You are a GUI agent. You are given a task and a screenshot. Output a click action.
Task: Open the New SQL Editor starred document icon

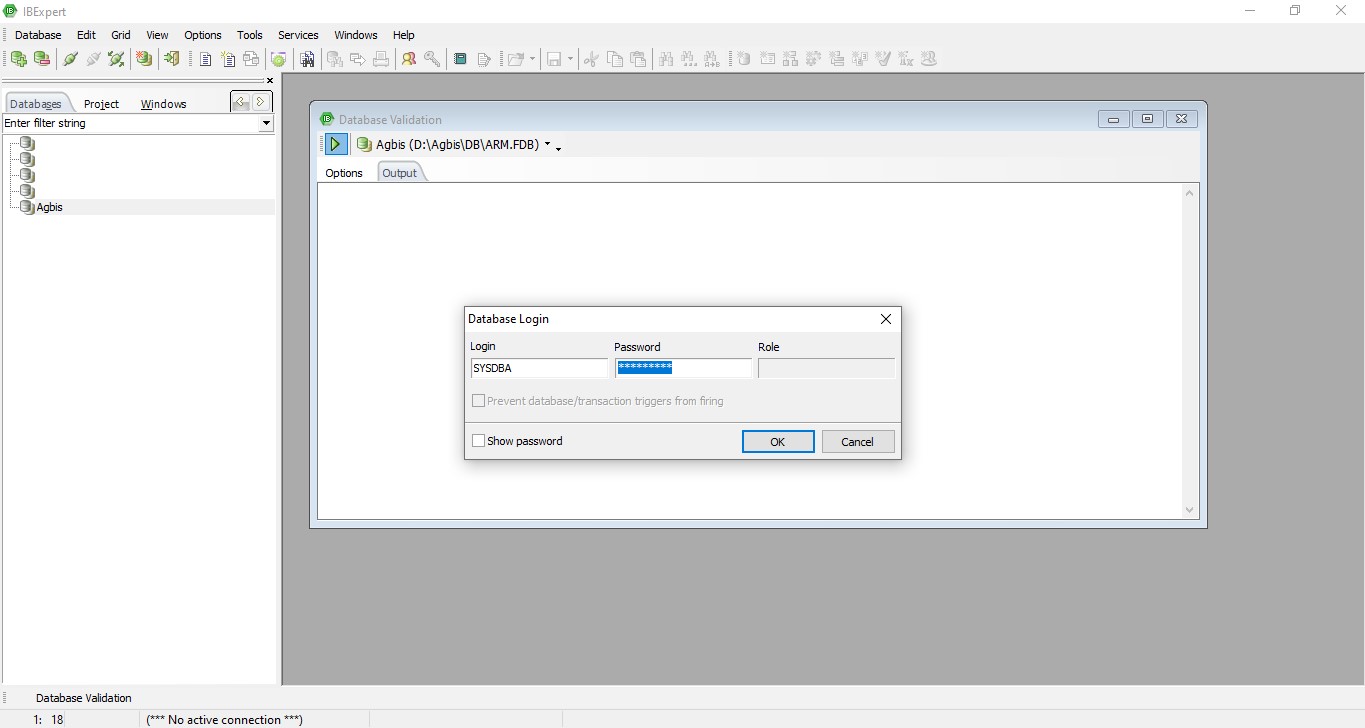tap(228, 59)
